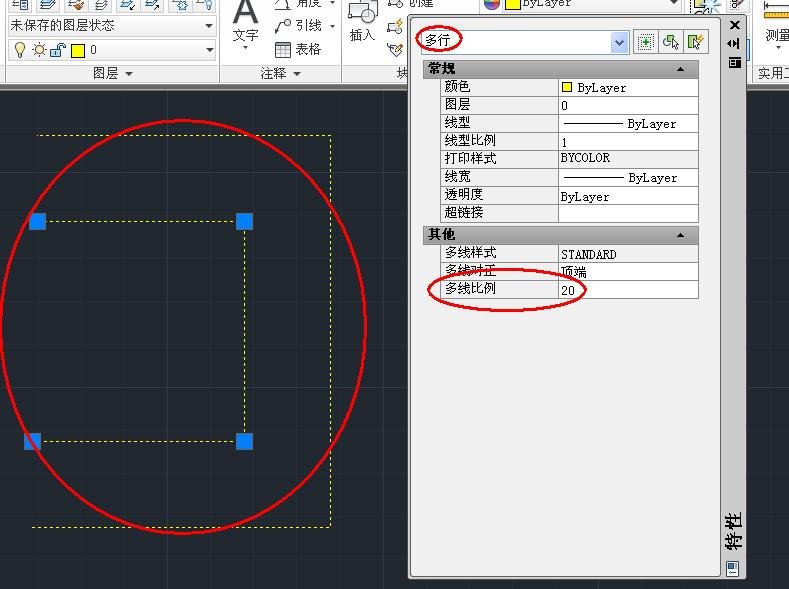Screen dimensions: 789x589
Task: Expand the 注释 ribbon panel title
Action: pos(280,73)
